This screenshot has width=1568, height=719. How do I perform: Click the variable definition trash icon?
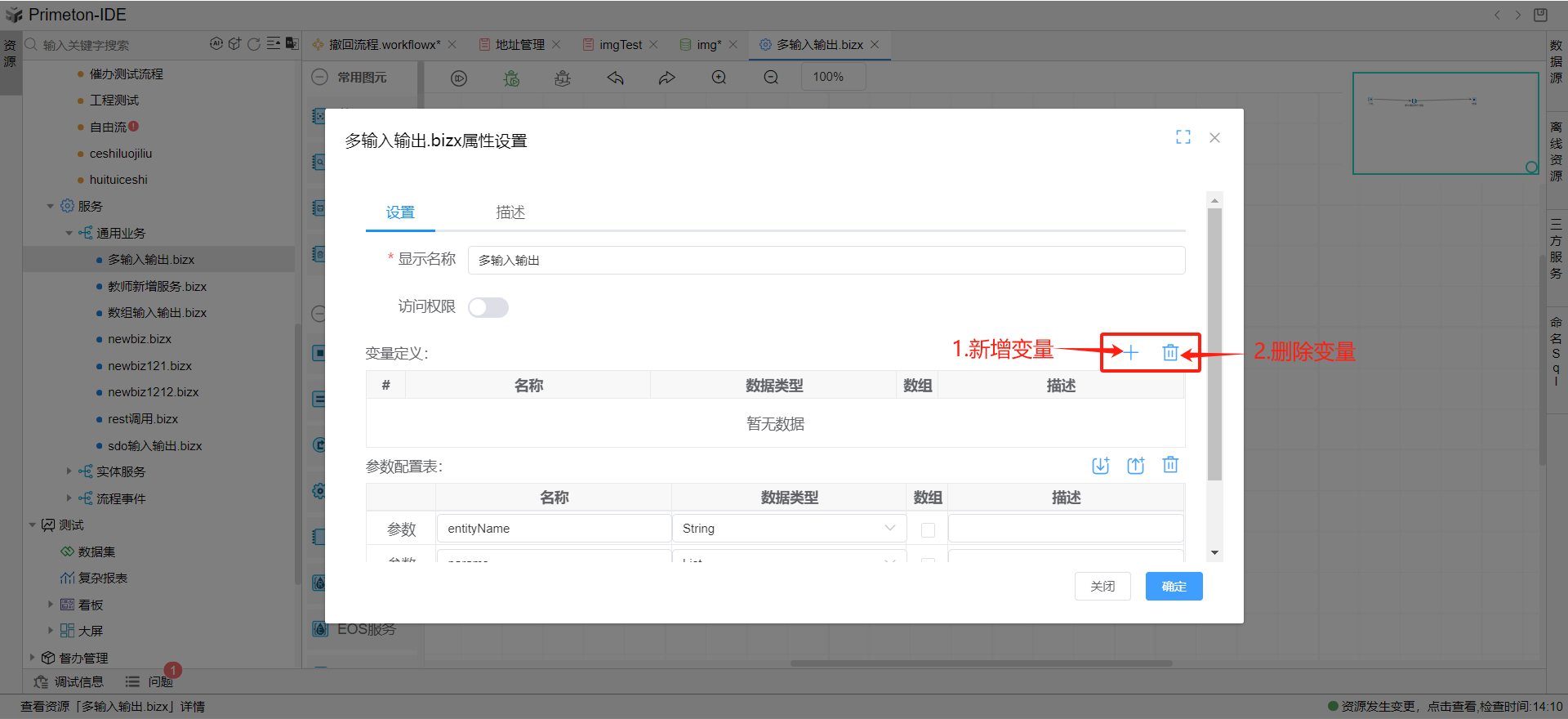1170,352
